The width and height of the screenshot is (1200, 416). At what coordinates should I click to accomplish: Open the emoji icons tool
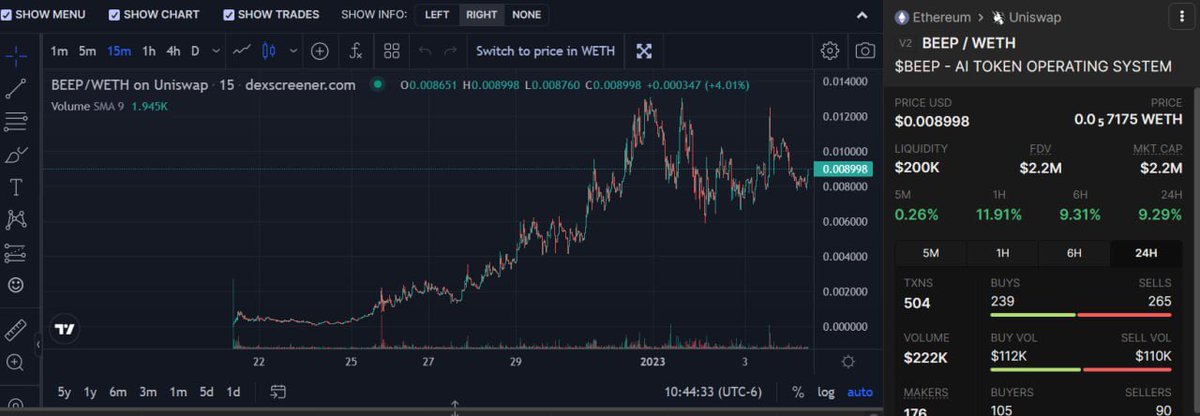16,285
